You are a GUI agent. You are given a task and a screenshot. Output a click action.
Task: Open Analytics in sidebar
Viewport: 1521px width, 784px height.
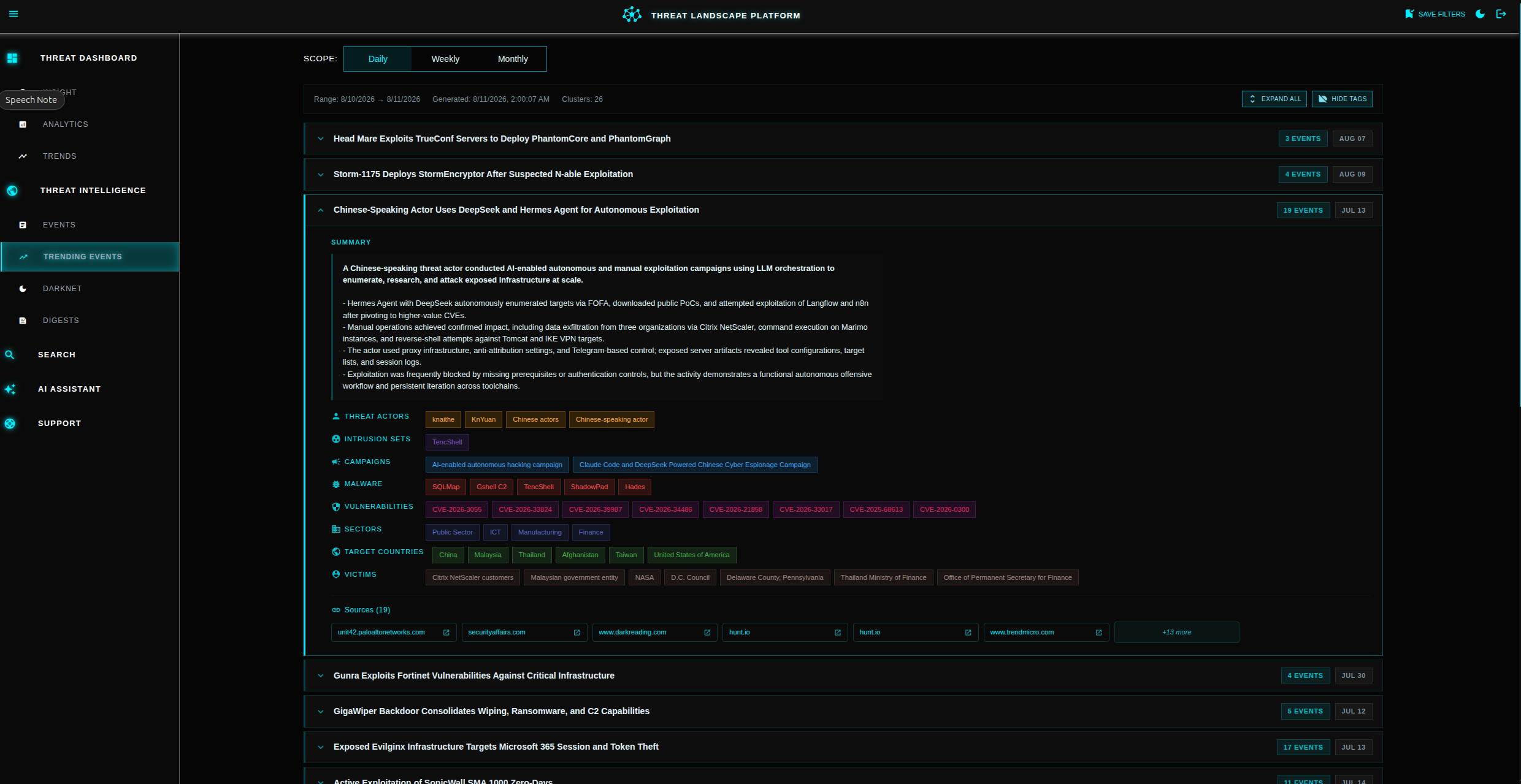[66, 124]
